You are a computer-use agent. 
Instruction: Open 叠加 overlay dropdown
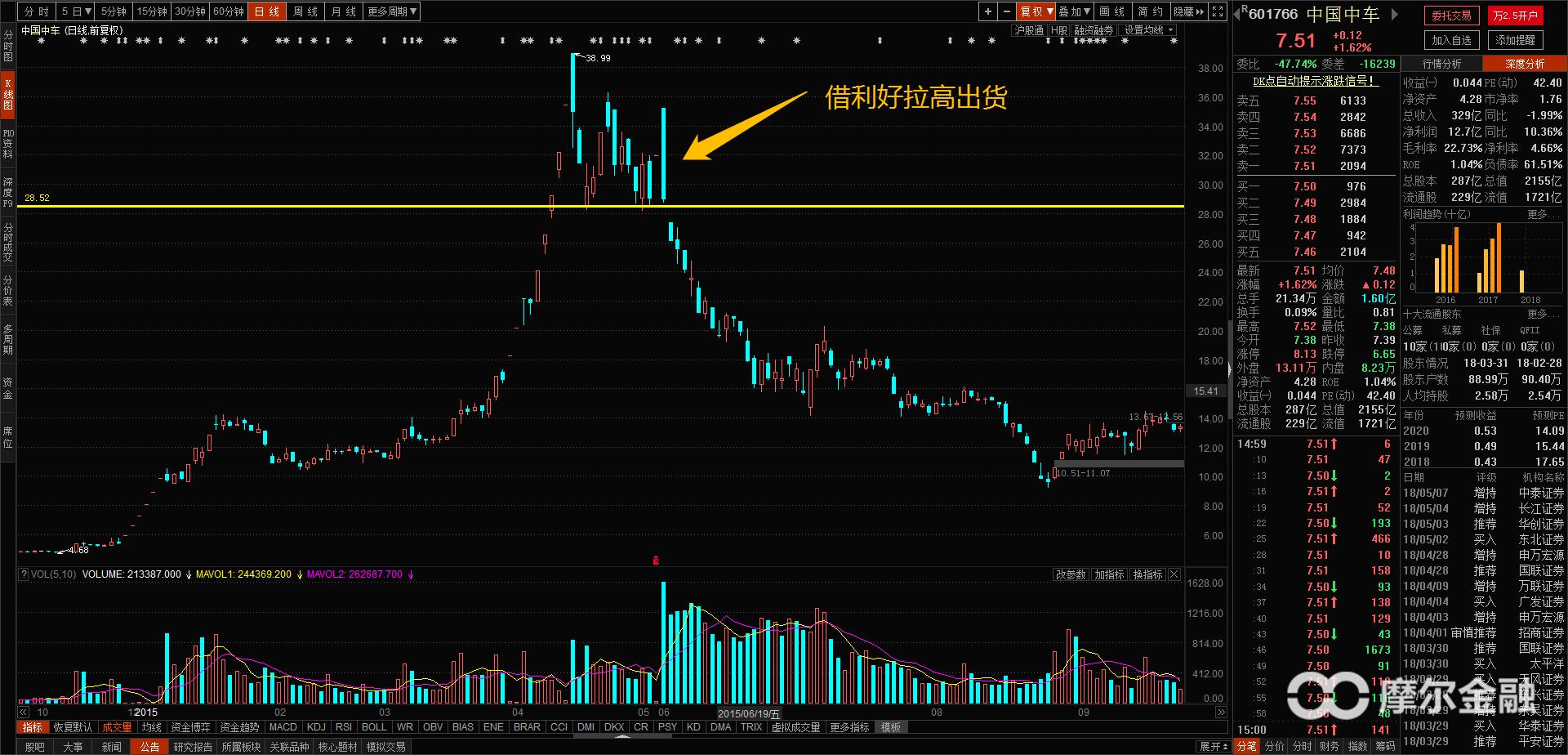tap(1075, 11)
